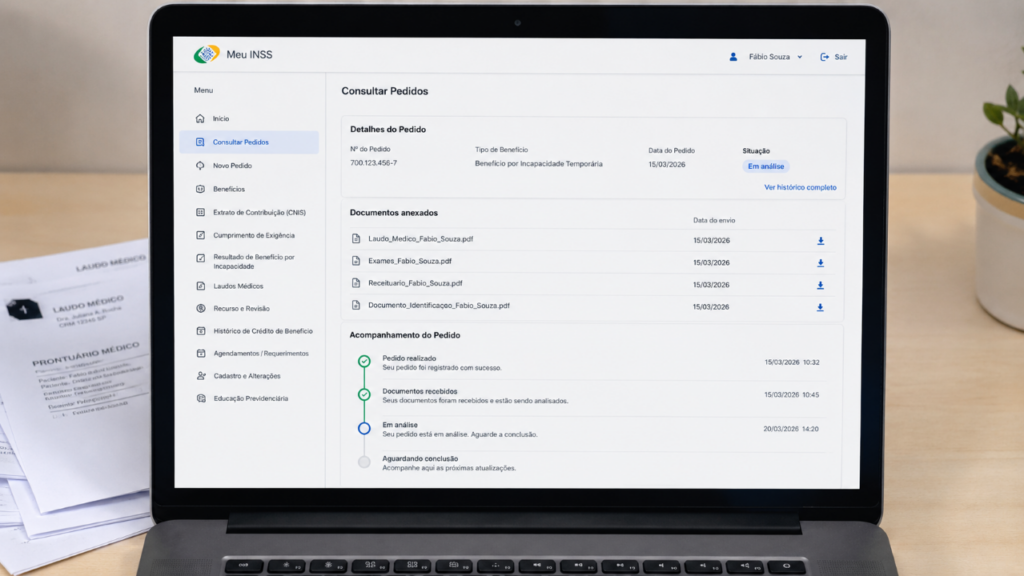Open the Documento_Identificaçao_Fabio_Souza.pdf file name

click(x=439, y=306)
